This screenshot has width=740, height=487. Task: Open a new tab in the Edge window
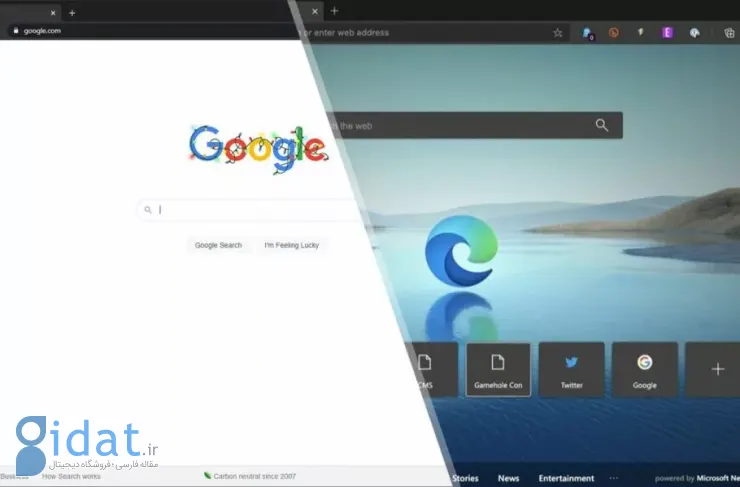334,10
